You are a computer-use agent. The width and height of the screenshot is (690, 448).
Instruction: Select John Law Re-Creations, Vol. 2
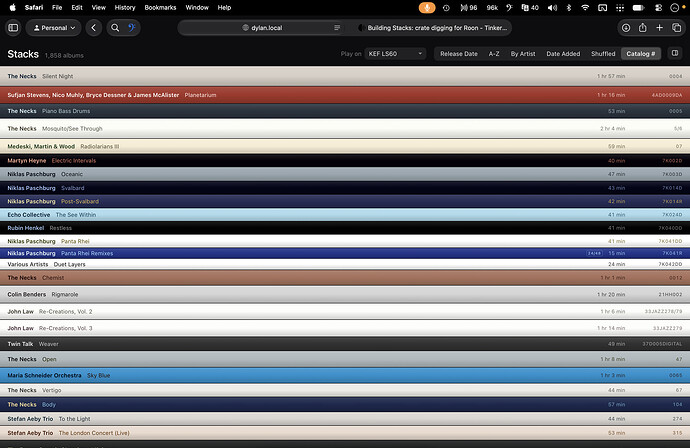345,312
